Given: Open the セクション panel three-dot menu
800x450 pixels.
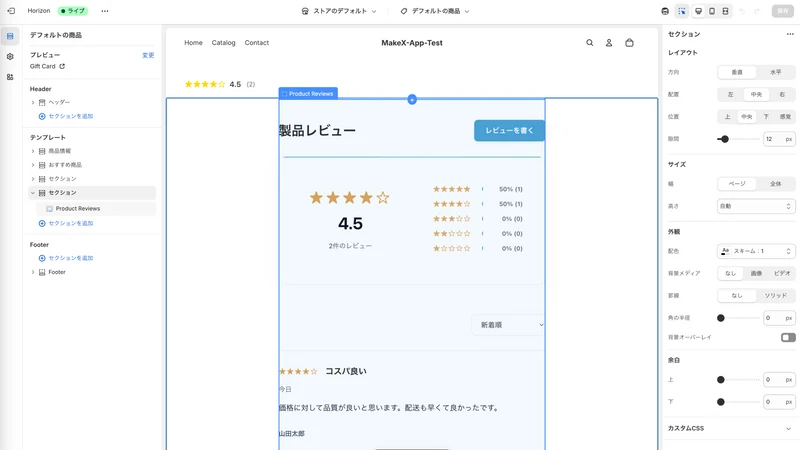Looking at the screenshot, I should 790,34.
